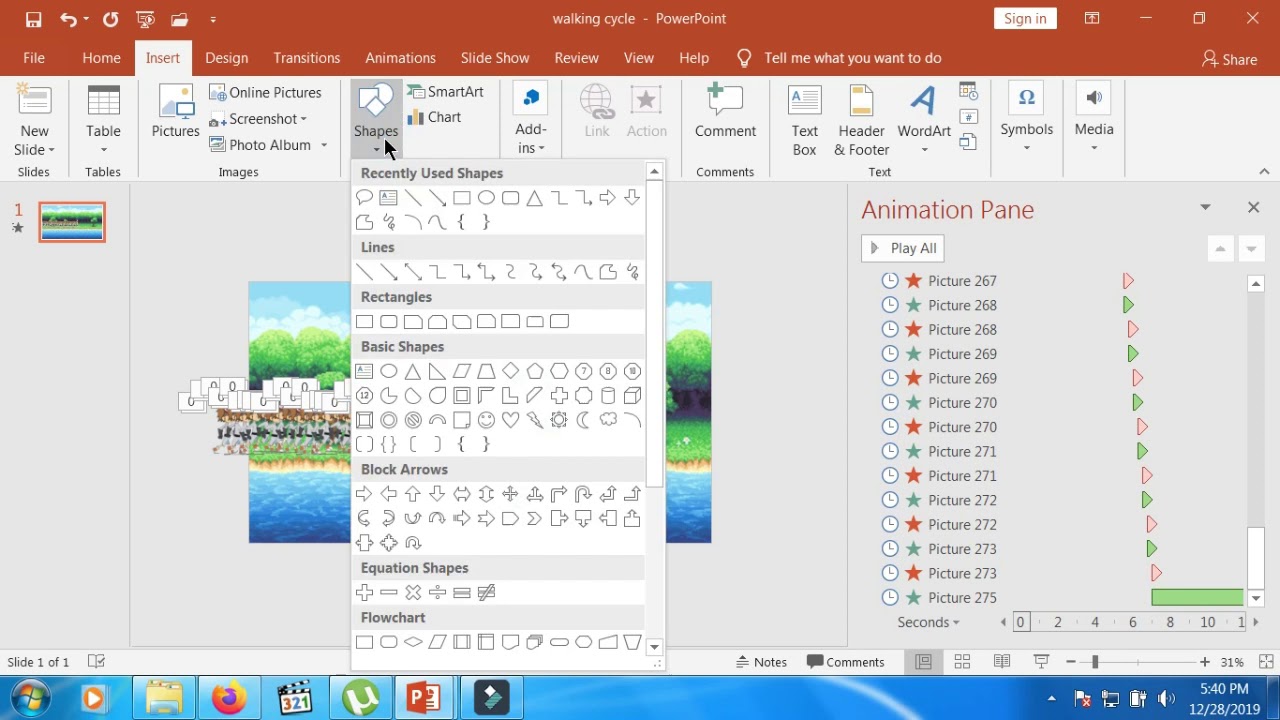Screen dimensions: 1280x720
Task: Select the Not Equal equation shape
Action: (486, 592)
